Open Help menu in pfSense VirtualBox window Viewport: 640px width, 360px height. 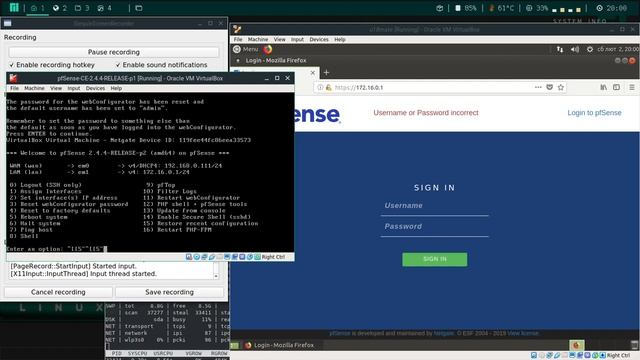(x=116, y=88)
